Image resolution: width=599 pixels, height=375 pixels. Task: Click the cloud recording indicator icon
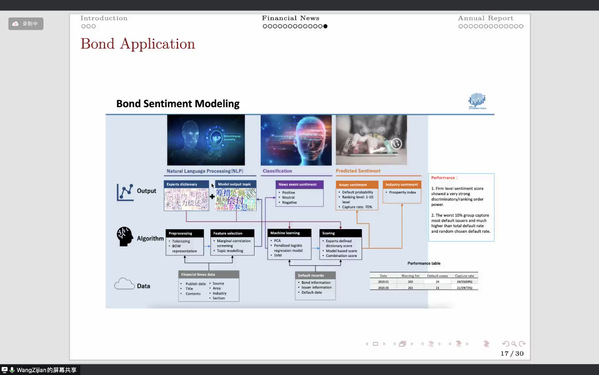tap(16, 24)
